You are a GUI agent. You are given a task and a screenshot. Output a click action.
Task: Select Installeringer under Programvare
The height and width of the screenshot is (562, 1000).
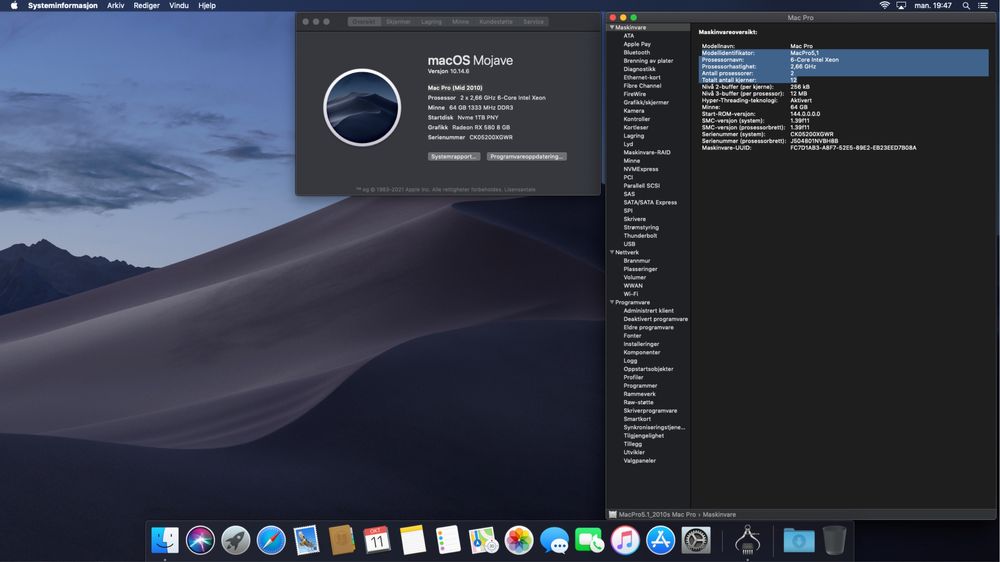tap(641, 344)
